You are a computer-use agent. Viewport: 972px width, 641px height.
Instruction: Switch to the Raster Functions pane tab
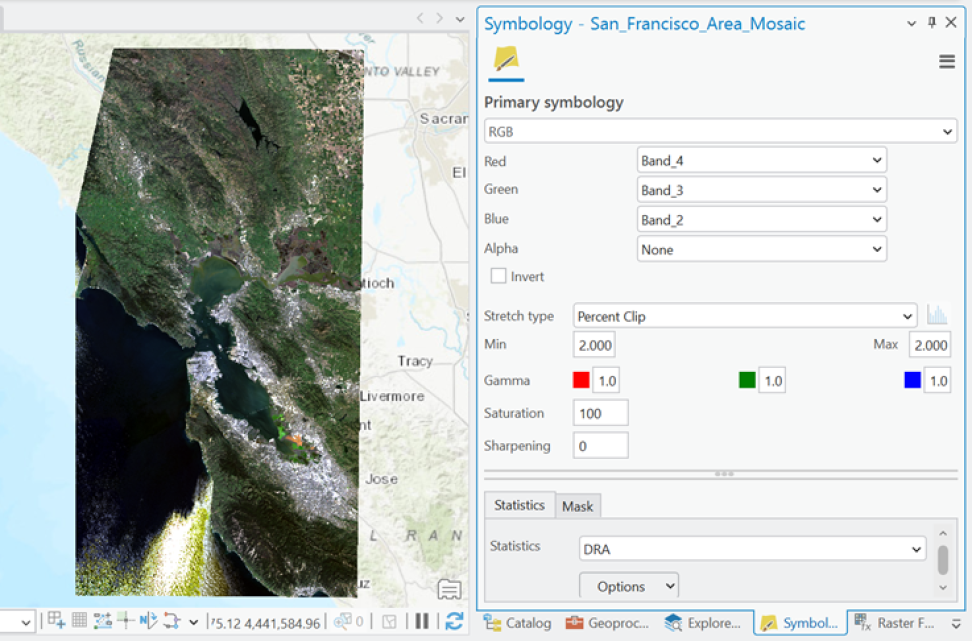pos(895,623)
